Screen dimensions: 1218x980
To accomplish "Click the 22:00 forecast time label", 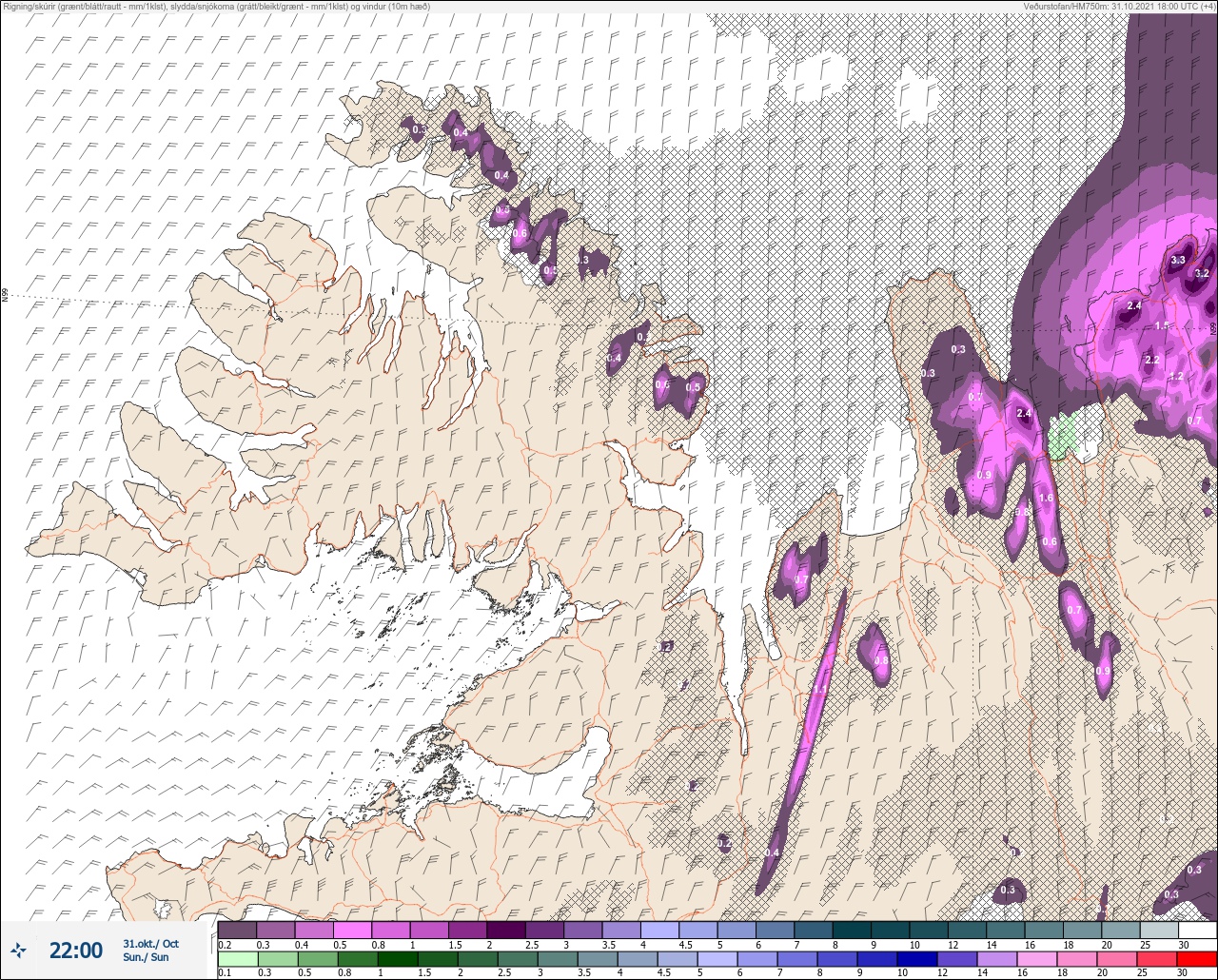I will [x=76, y=950].
